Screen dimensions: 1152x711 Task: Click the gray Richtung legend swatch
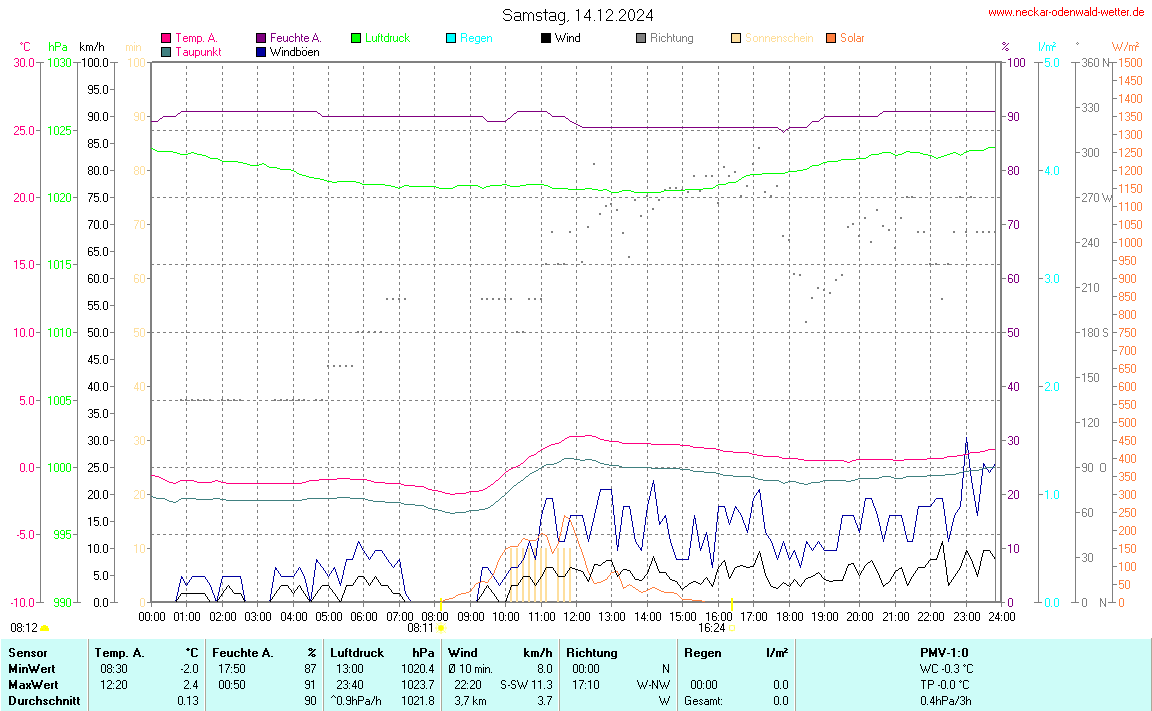click(641, 38)
